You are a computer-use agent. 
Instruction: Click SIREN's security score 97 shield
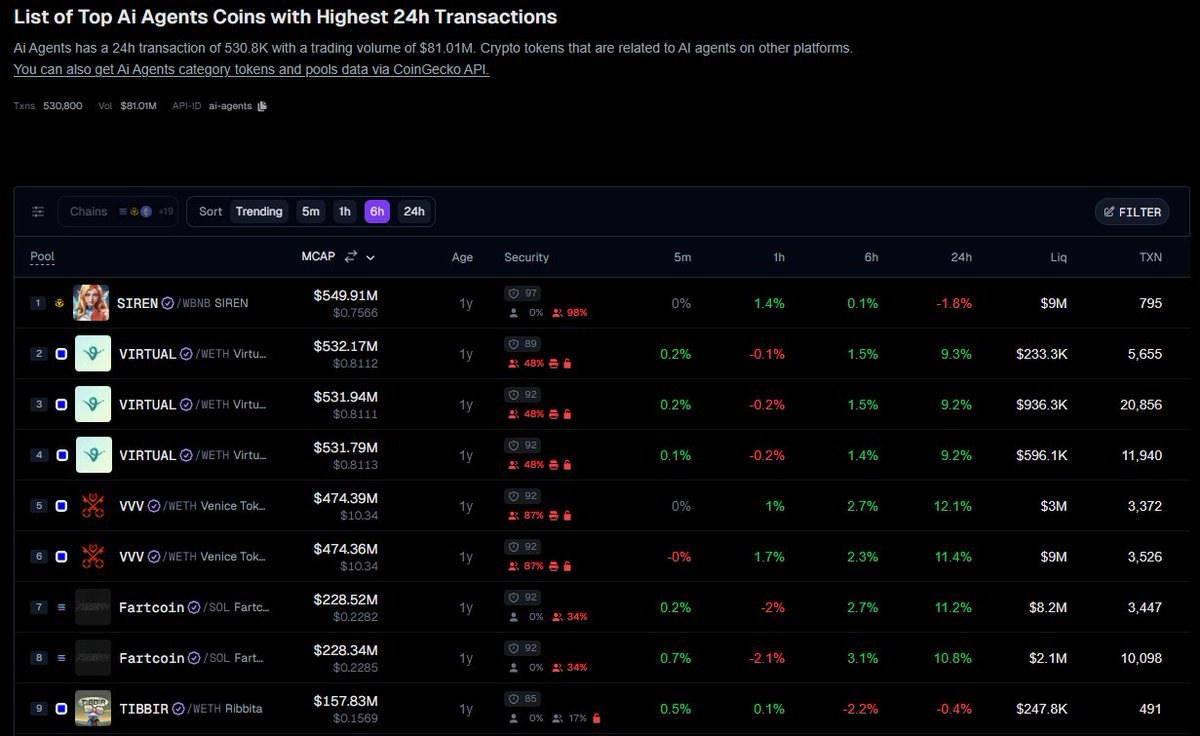[x=522, y=293]
